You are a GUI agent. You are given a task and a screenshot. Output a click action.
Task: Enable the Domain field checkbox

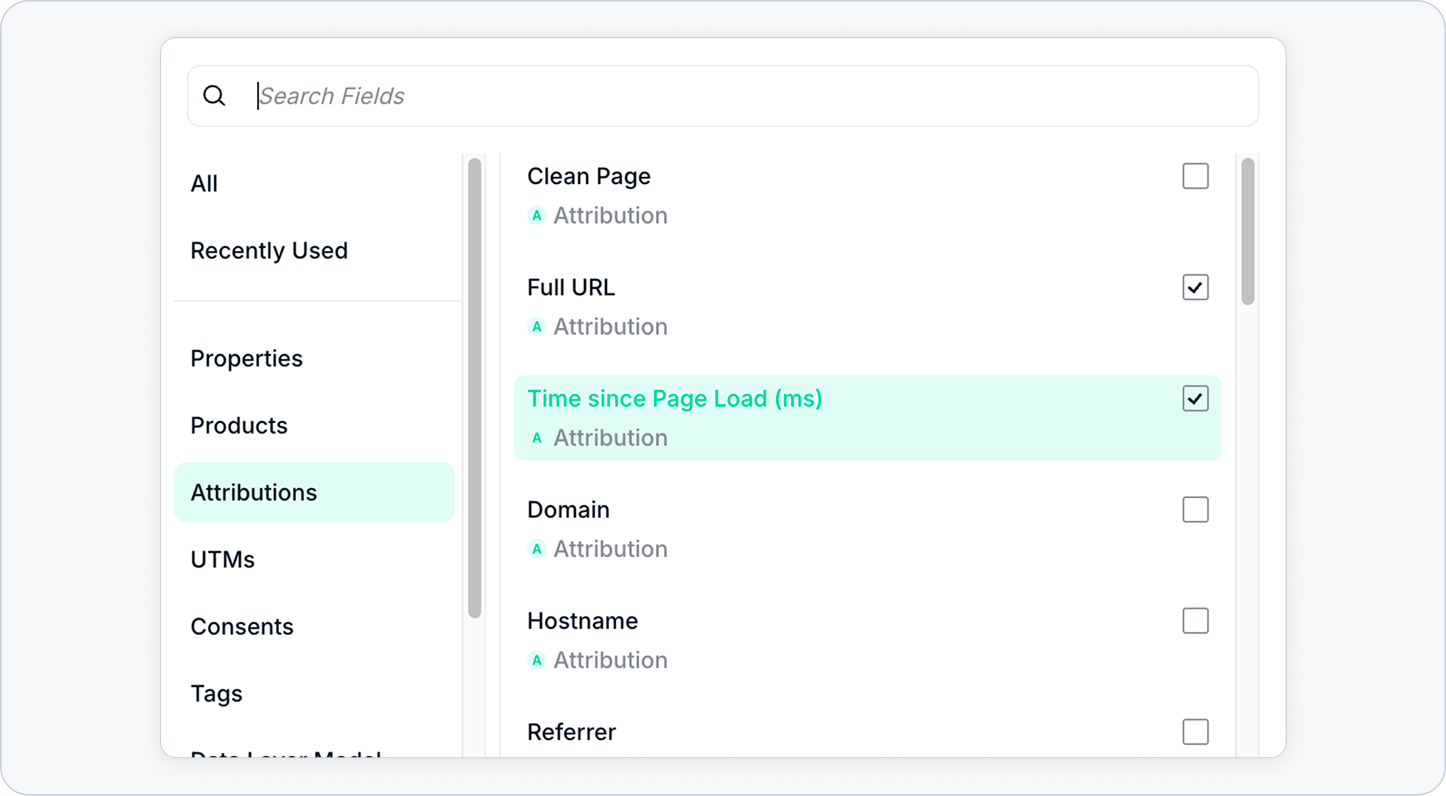pos(1196,509)
